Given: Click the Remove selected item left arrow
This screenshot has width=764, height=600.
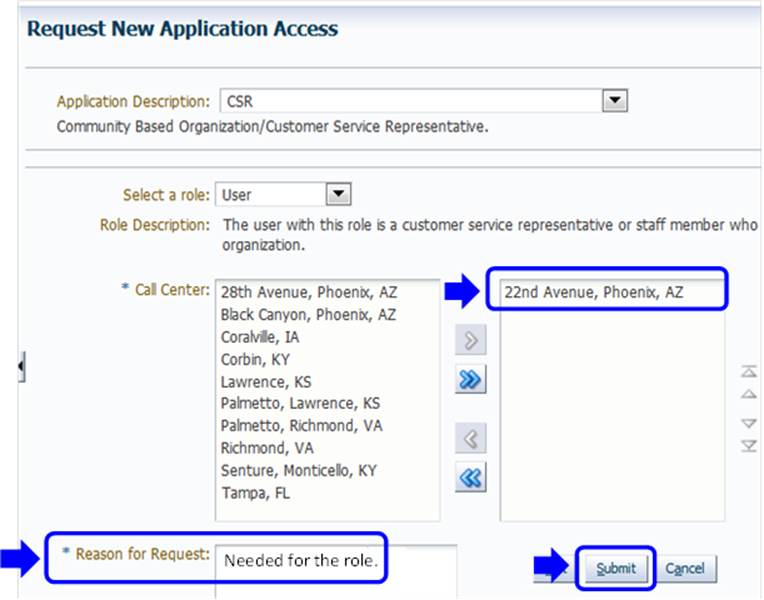Looking at the screenshot, I should coord(470,438).
